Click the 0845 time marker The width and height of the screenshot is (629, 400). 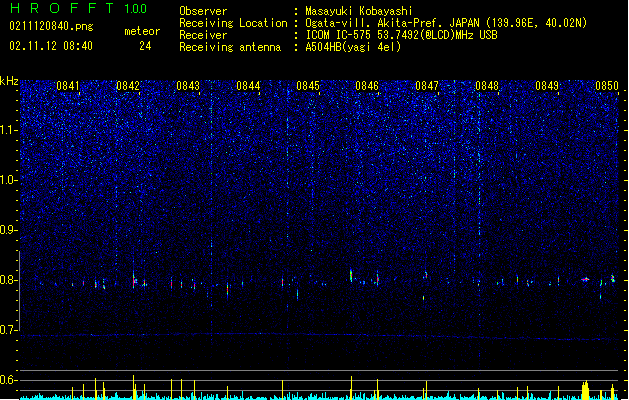[308, 86]
